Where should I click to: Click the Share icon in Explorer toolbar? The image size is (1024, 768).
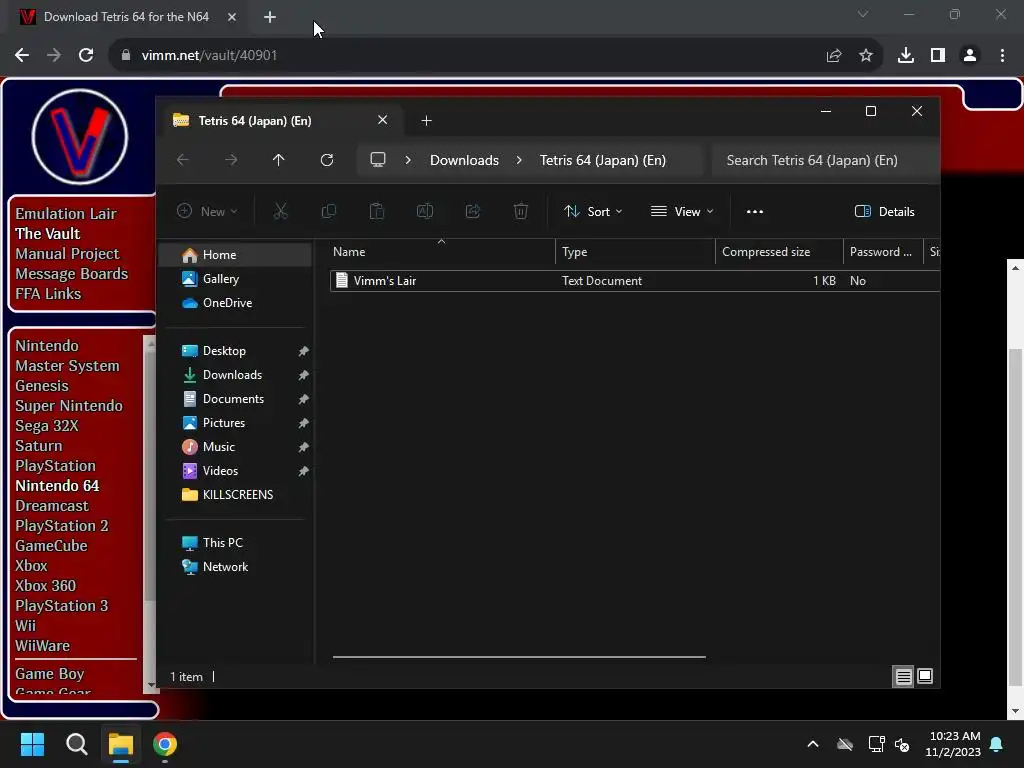tap(473, 211)
